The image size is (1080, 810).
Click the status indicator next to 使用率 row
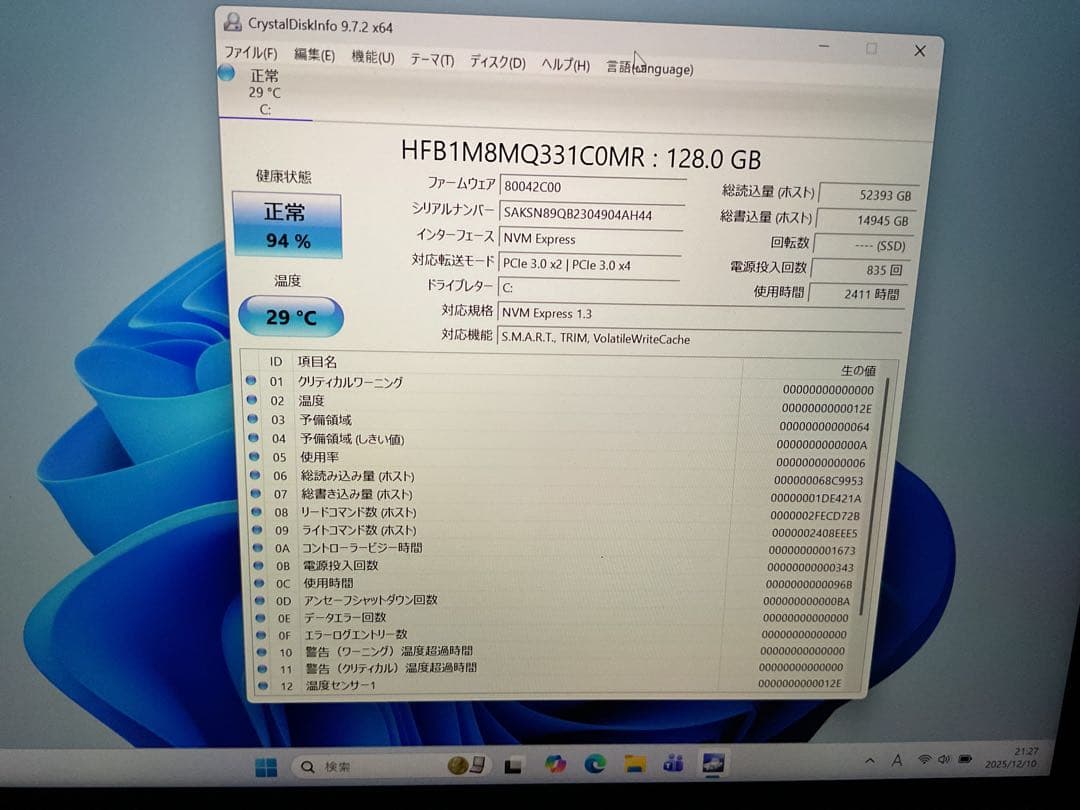[x=259, y=457]
